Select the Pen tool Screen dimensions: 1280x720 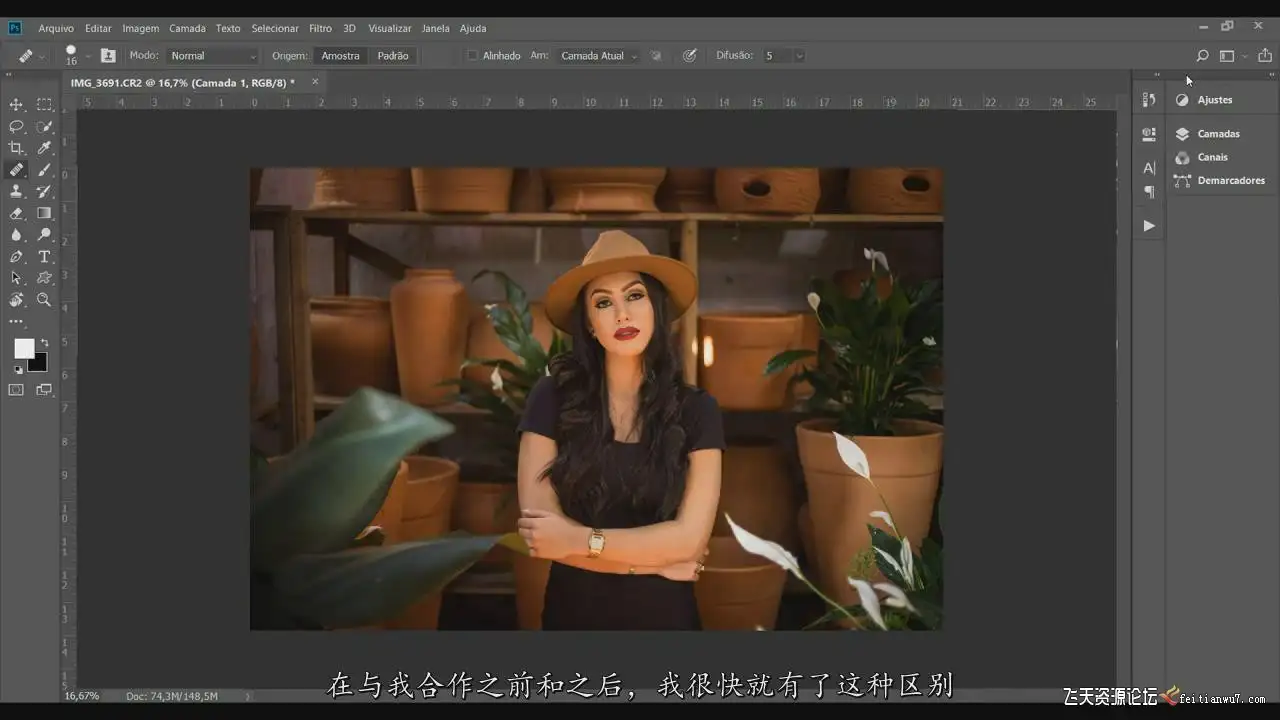click(16, 257)
